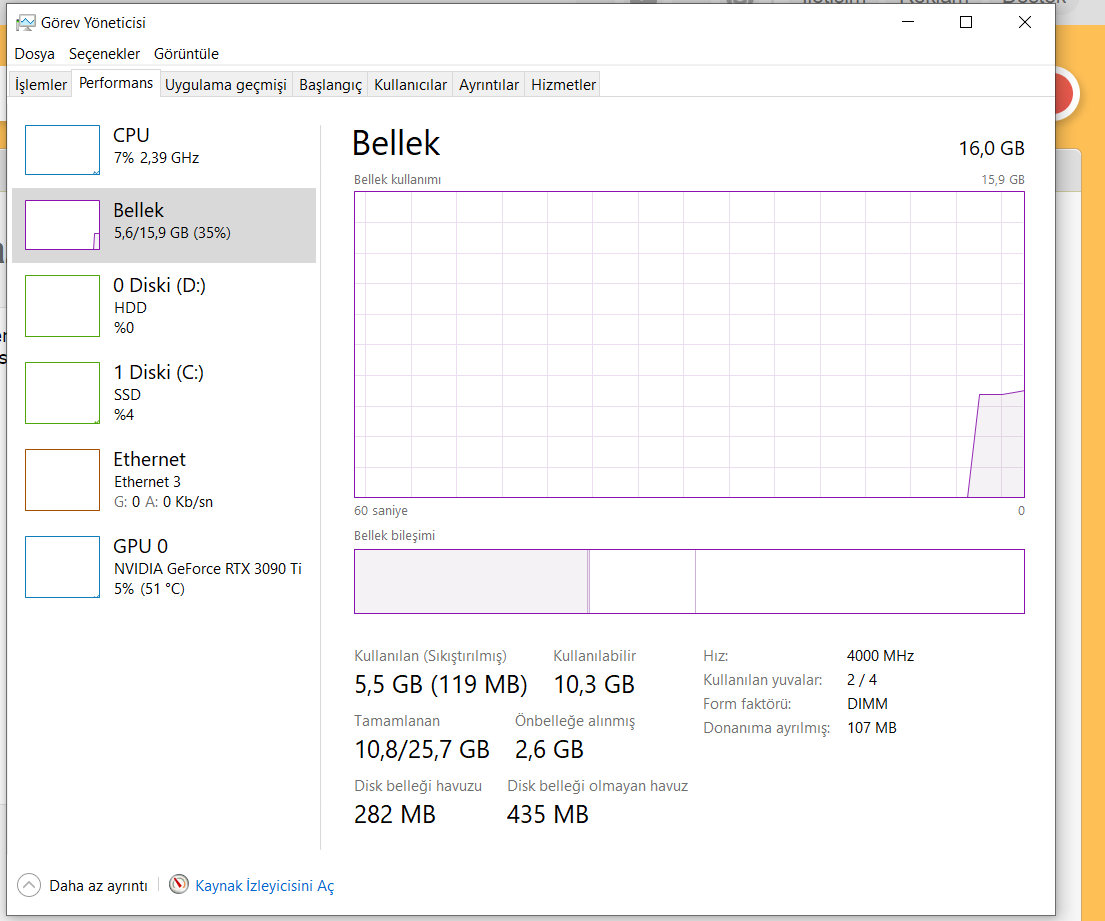Close the Görev Yöneticisi window
This screenshot has width=1105, height=921.
click(x=1025, y=22)
